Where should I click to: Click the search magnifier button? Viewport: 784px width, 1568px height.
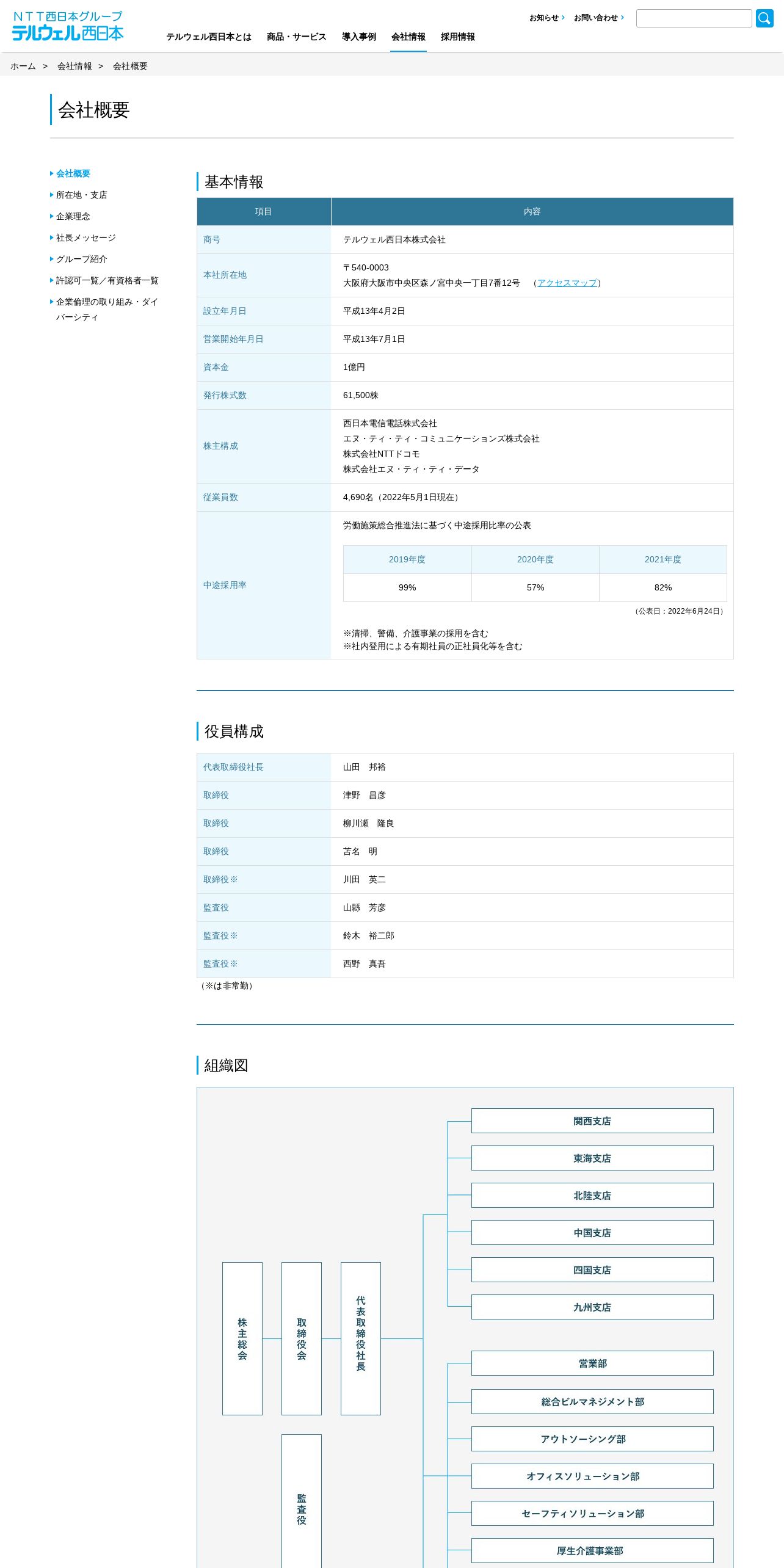[764, 18]
